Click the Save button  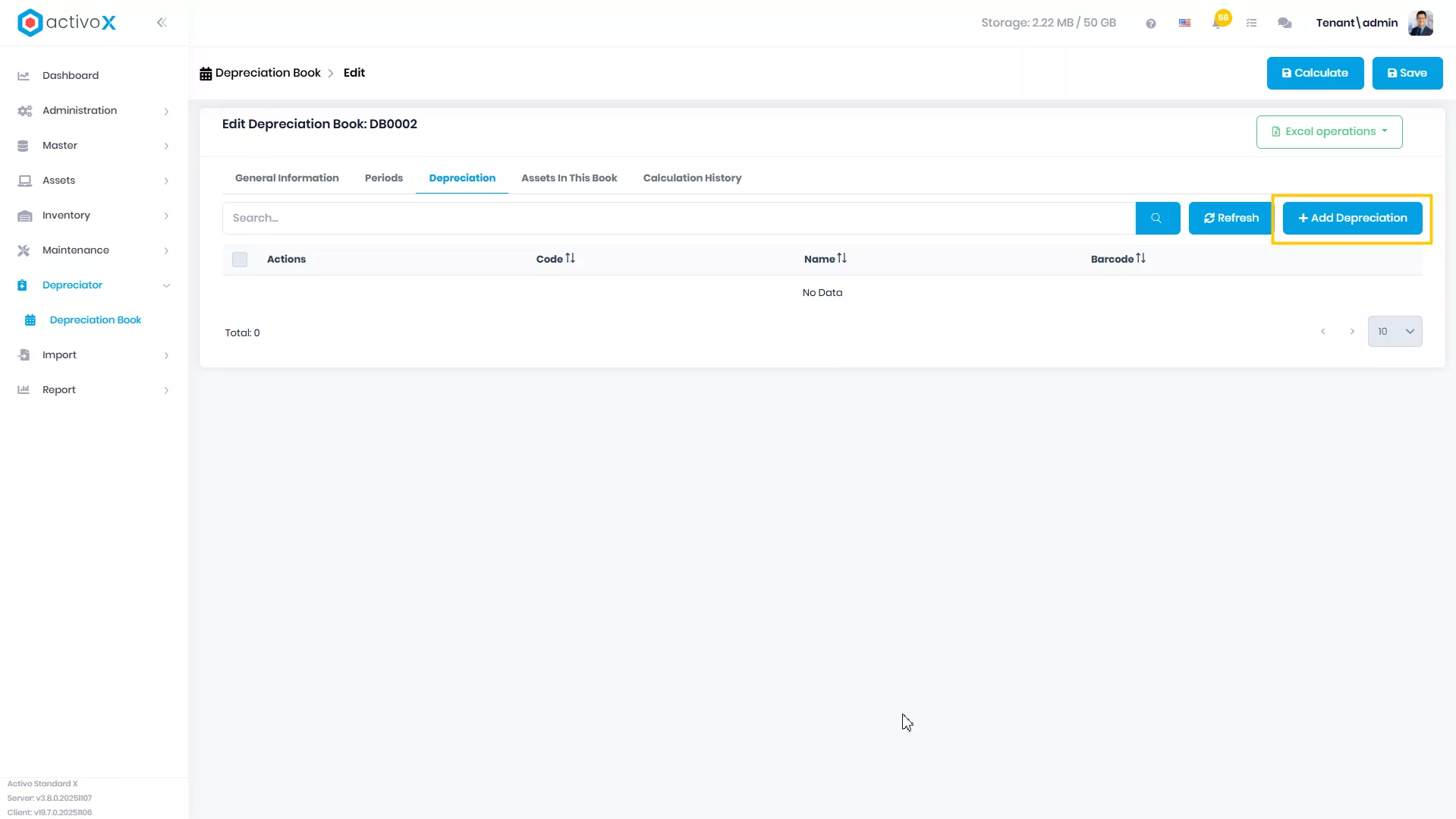[1407, 74]
